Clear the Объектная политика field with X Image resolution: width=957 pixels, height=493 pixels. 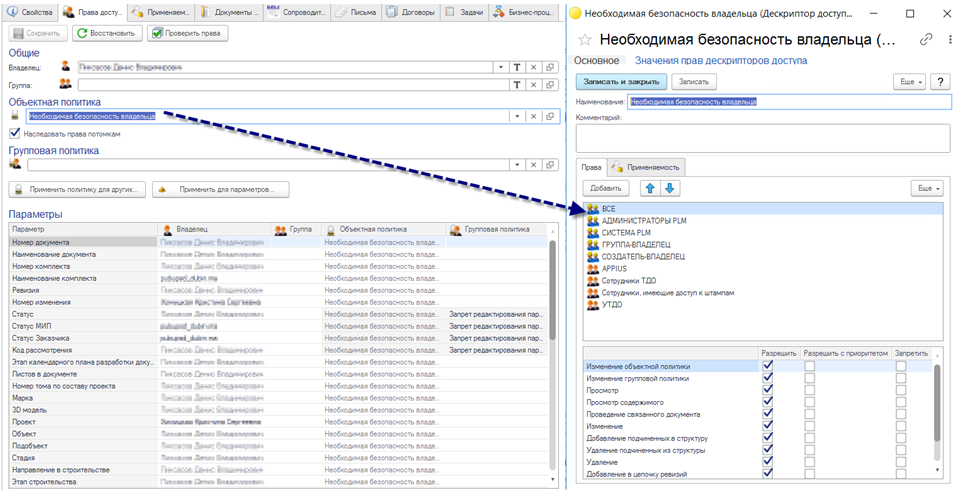533,116
